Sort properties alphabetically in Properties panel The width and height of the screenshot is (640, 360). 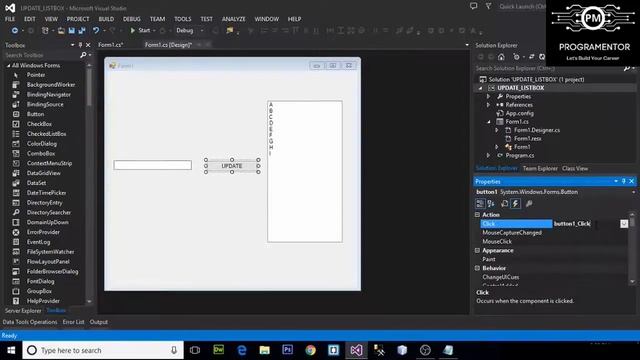tap(491, 203)
